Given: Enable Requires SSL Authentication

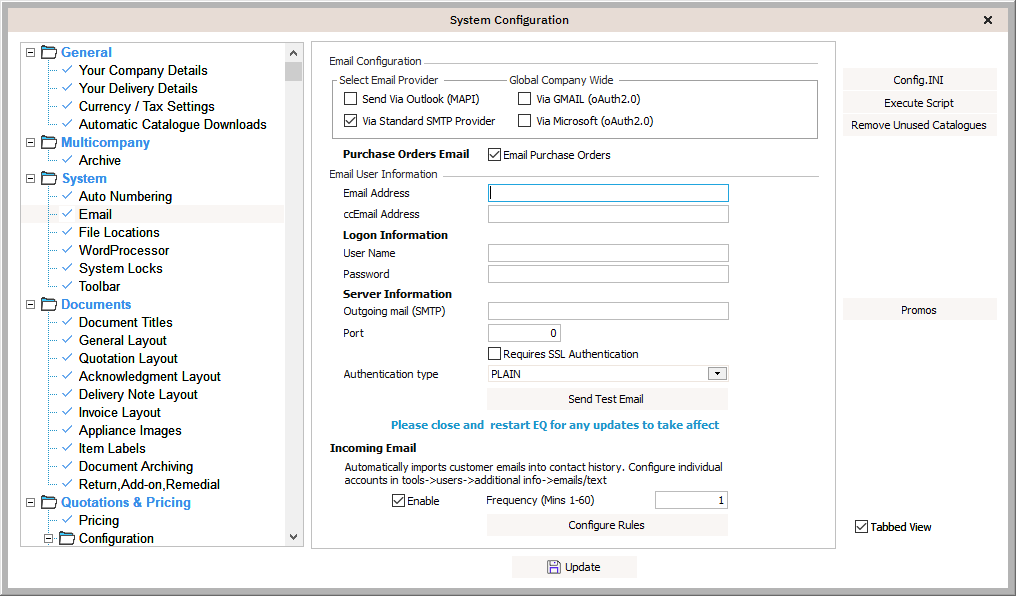Looking at the screenshot, I should coord(494,354).
